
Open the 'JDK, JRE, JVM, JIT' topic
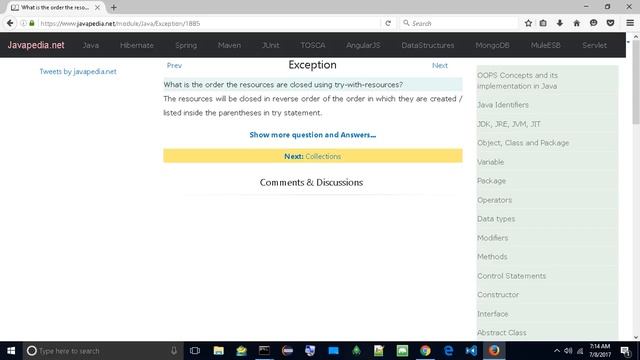(x=509, y=124)
